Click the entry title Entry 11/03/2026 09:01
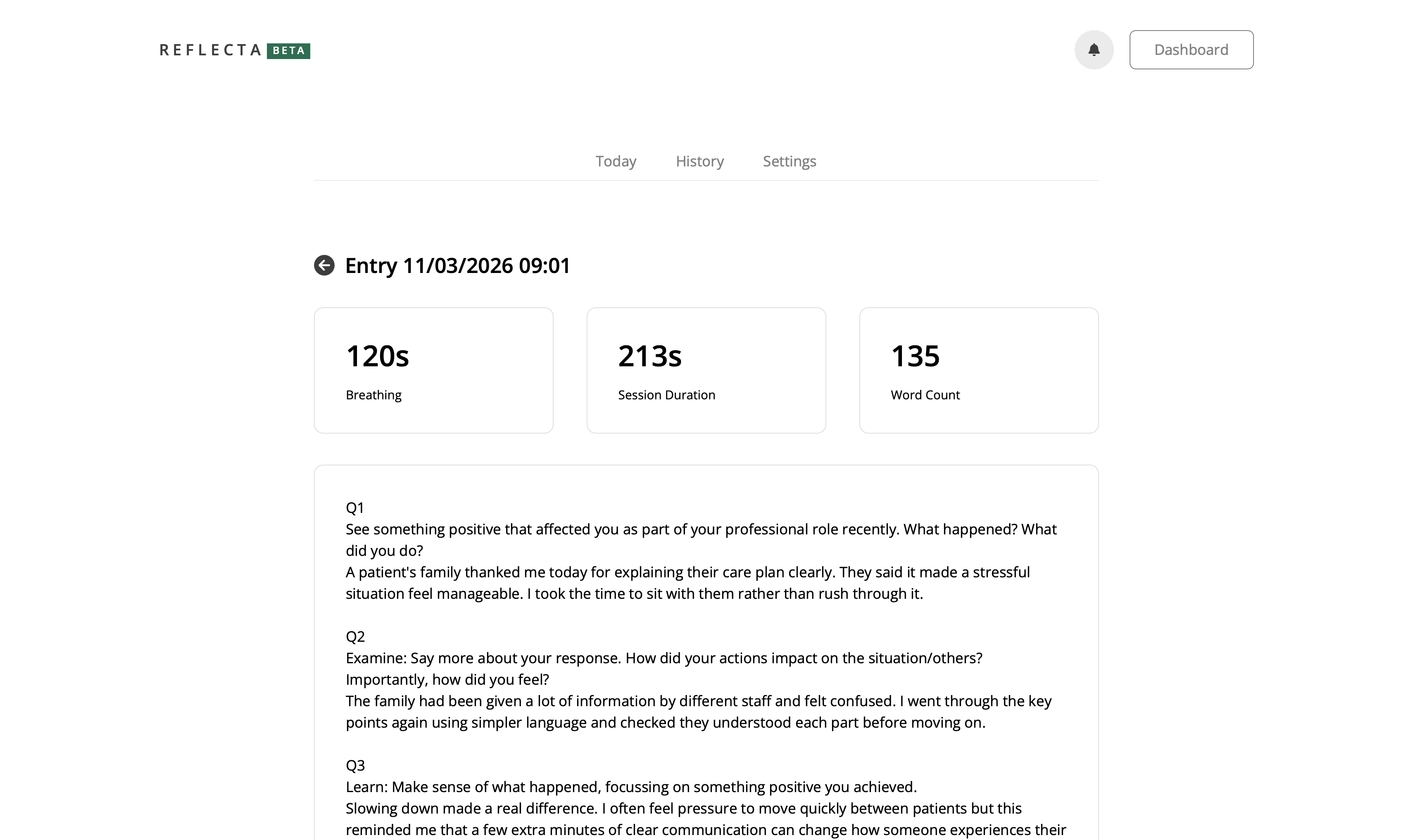Screen dimensions: 1413x840 (x=457, y=266)
